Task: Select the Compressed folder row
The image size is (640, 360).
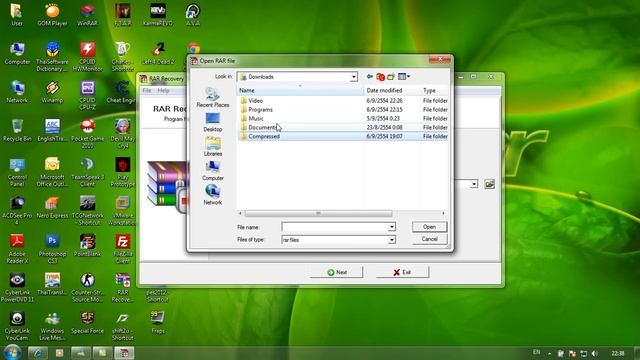Action: tap(343, 136)
